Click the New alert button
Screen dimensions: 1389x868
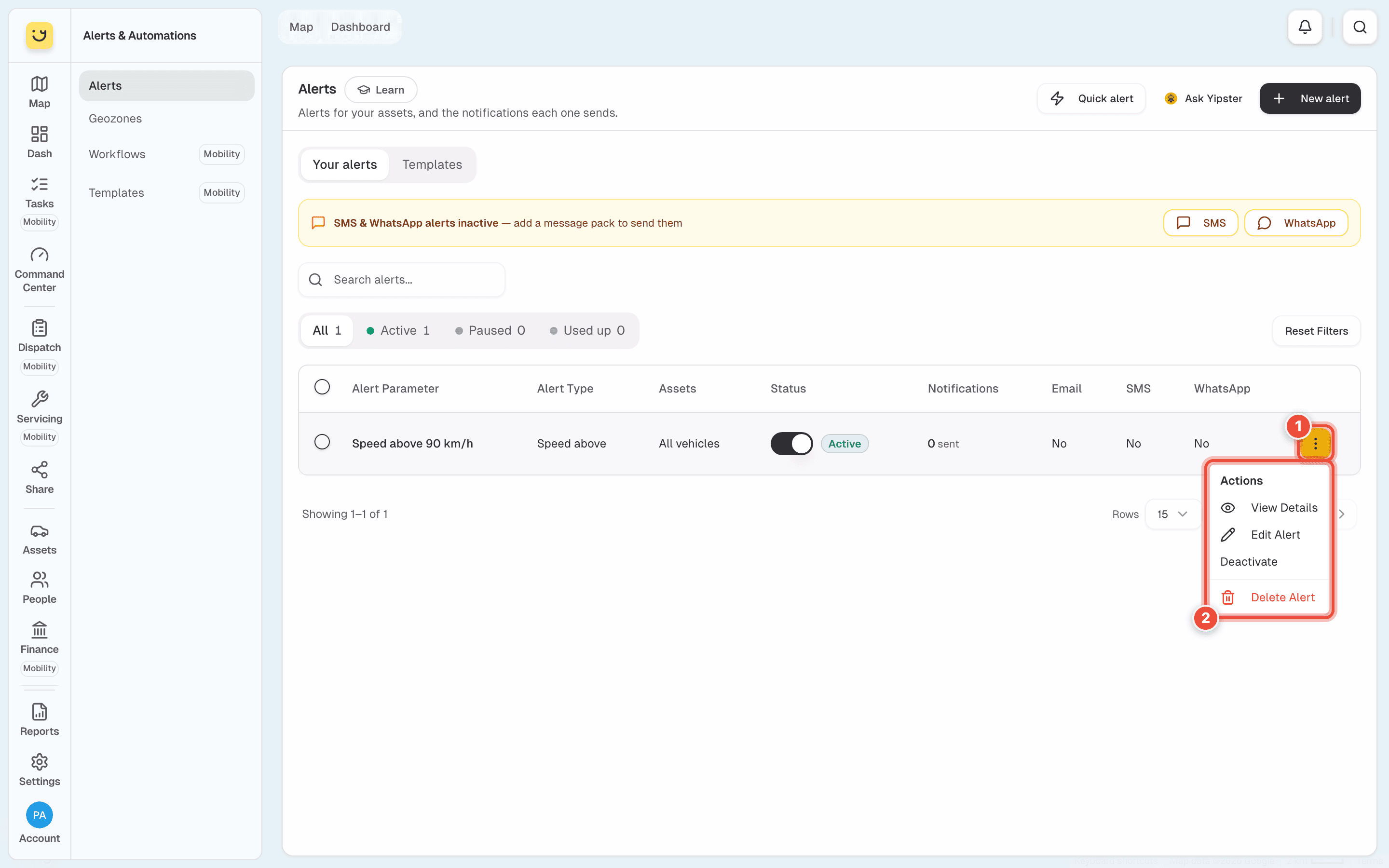point(1310,98)
